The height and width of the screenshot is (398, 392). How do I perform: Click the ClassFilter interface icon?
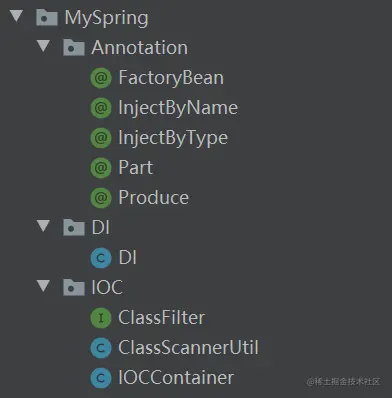[101, 318]
